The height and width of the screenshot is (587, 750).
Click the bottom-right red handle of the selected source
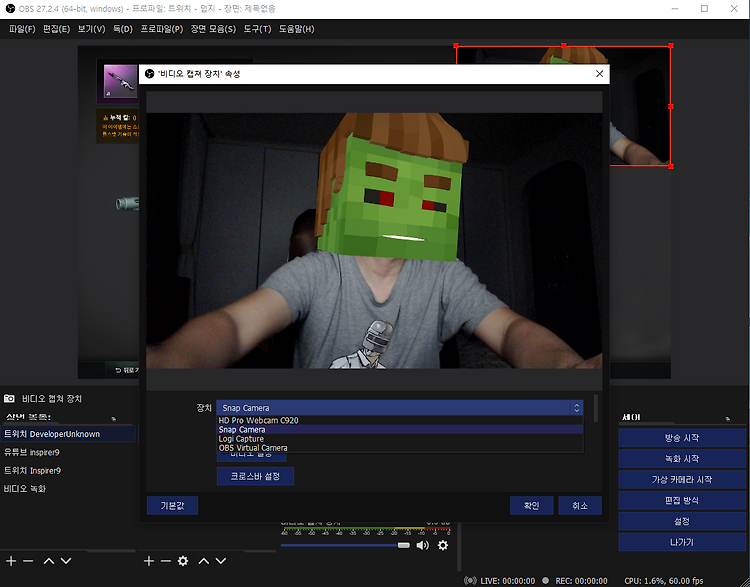[x=671, y=166]
